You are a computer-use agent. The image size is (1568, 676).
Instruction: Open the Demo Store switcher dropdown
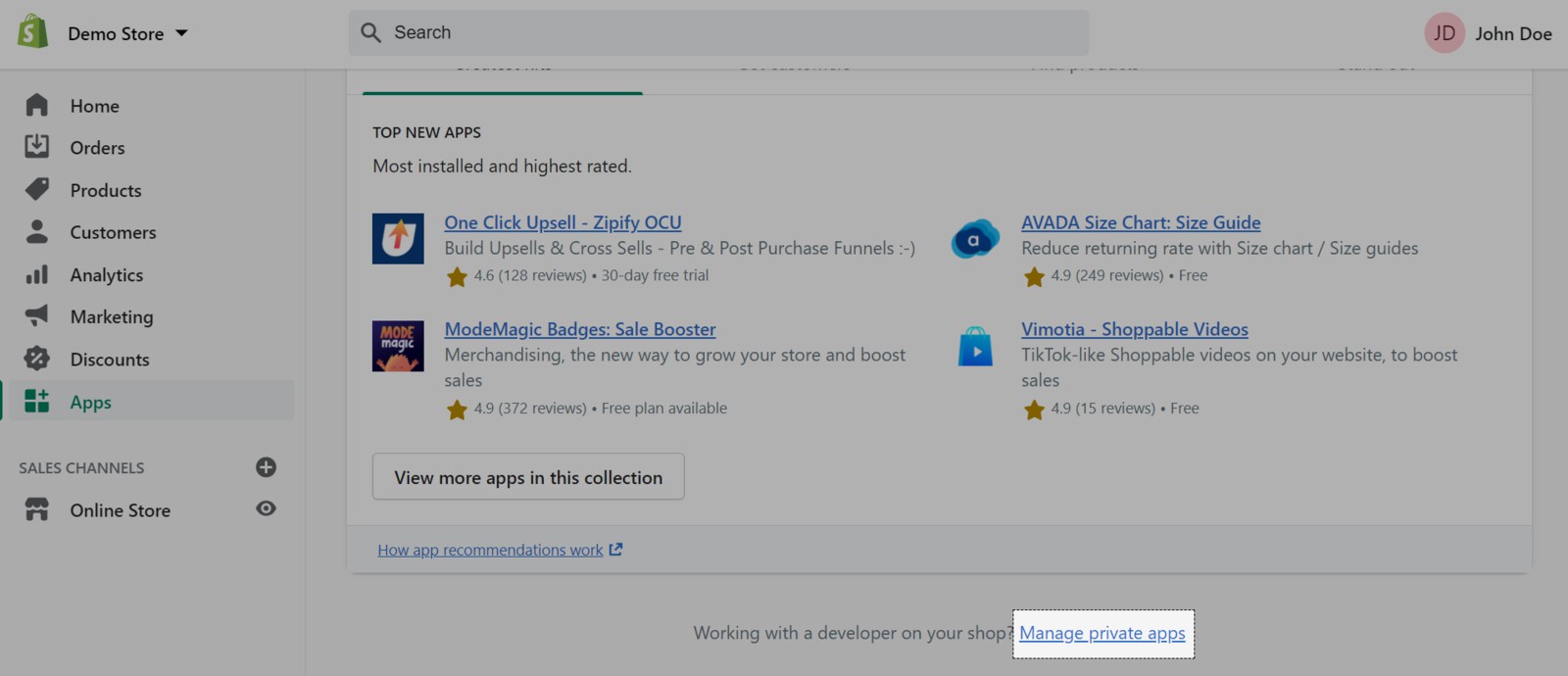(127, 33)
